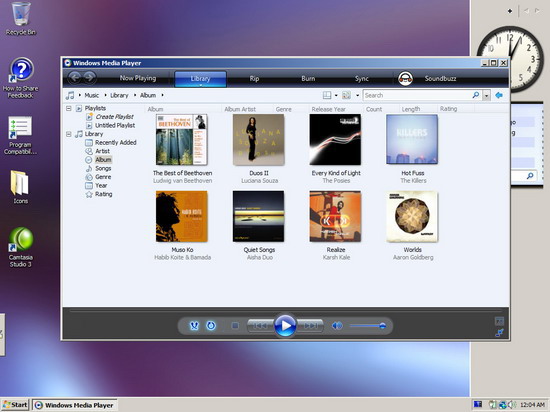Viewport: 550px width, 412px height.
Task: Click the seek progress bar
Action: (x=285, y=311)
